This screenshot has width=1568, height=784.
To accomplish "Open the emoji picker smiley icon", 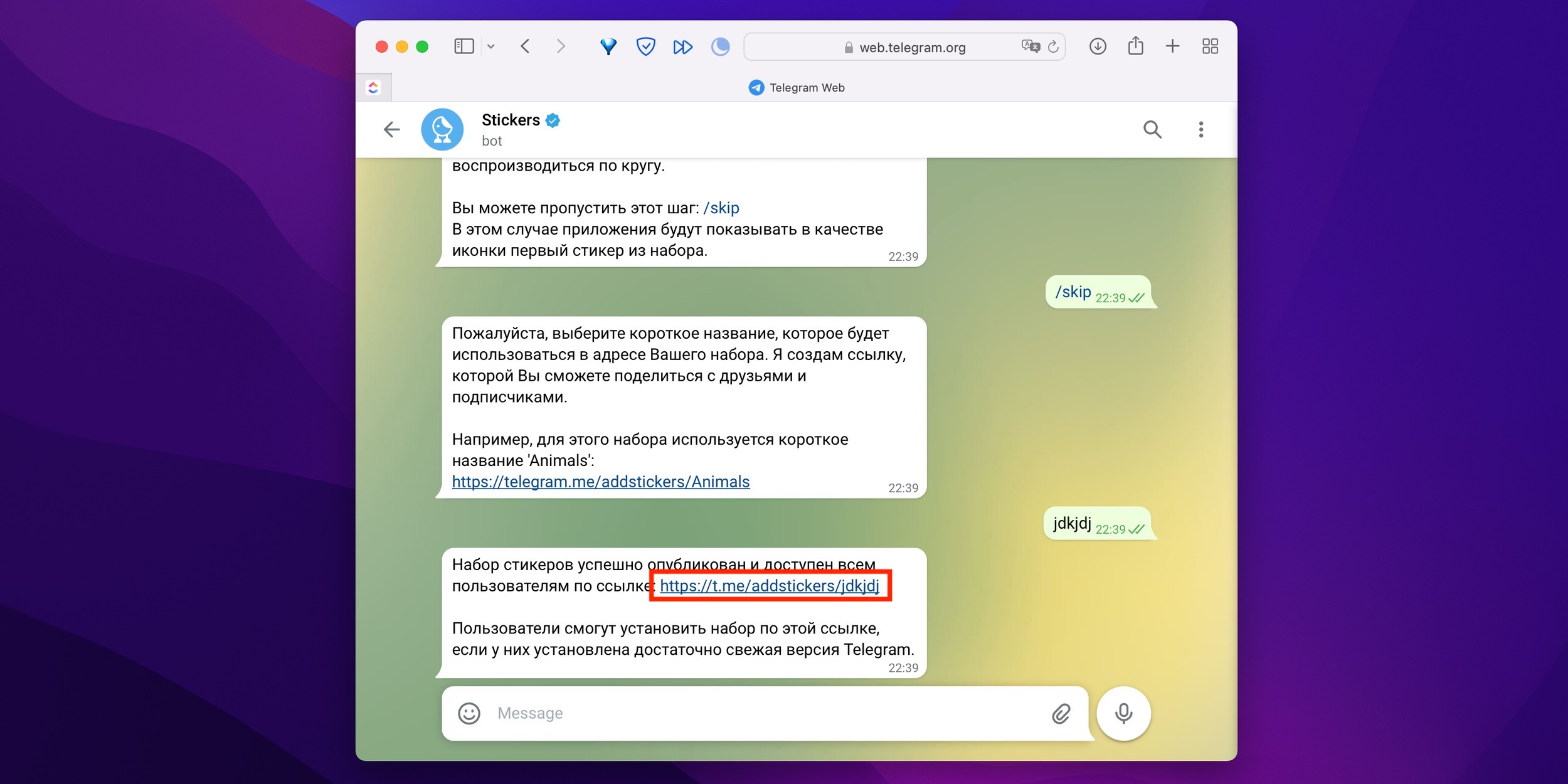I will click(x=469, y=713).
